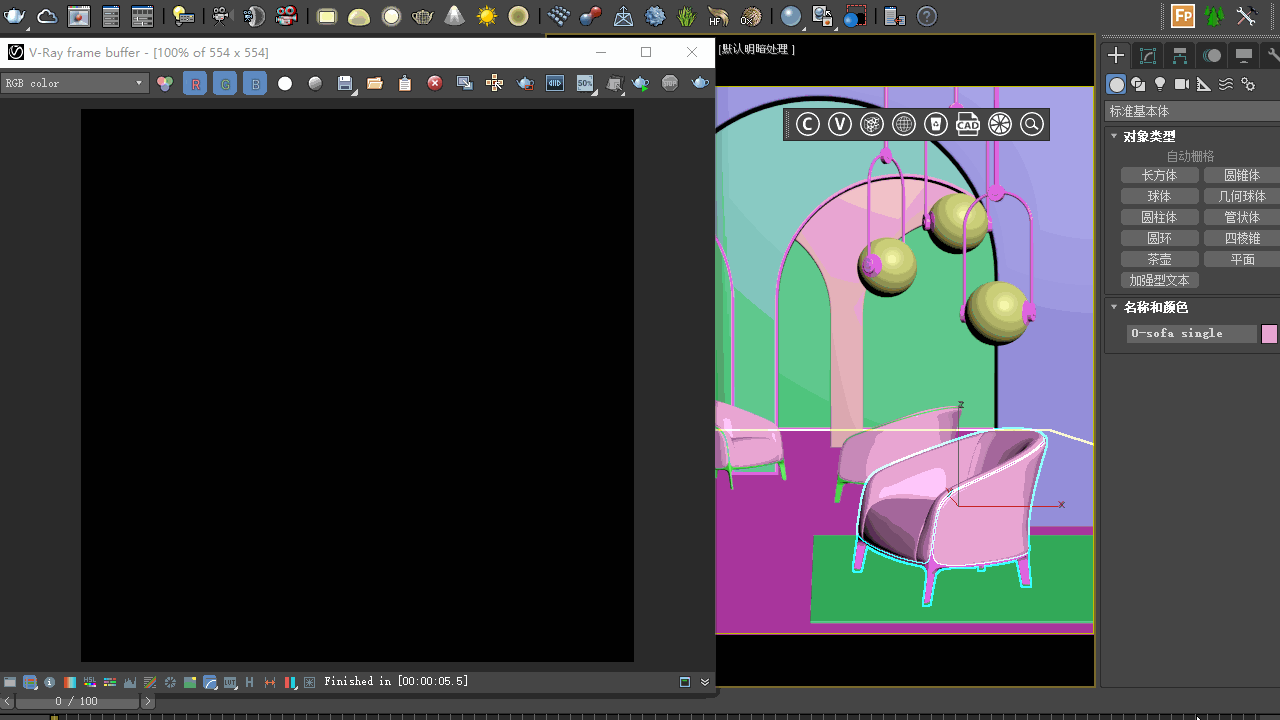Click the C circle icon in viewport toolbar
The width and height of the screenshot is (1280, 720).
tap(808, 124)
